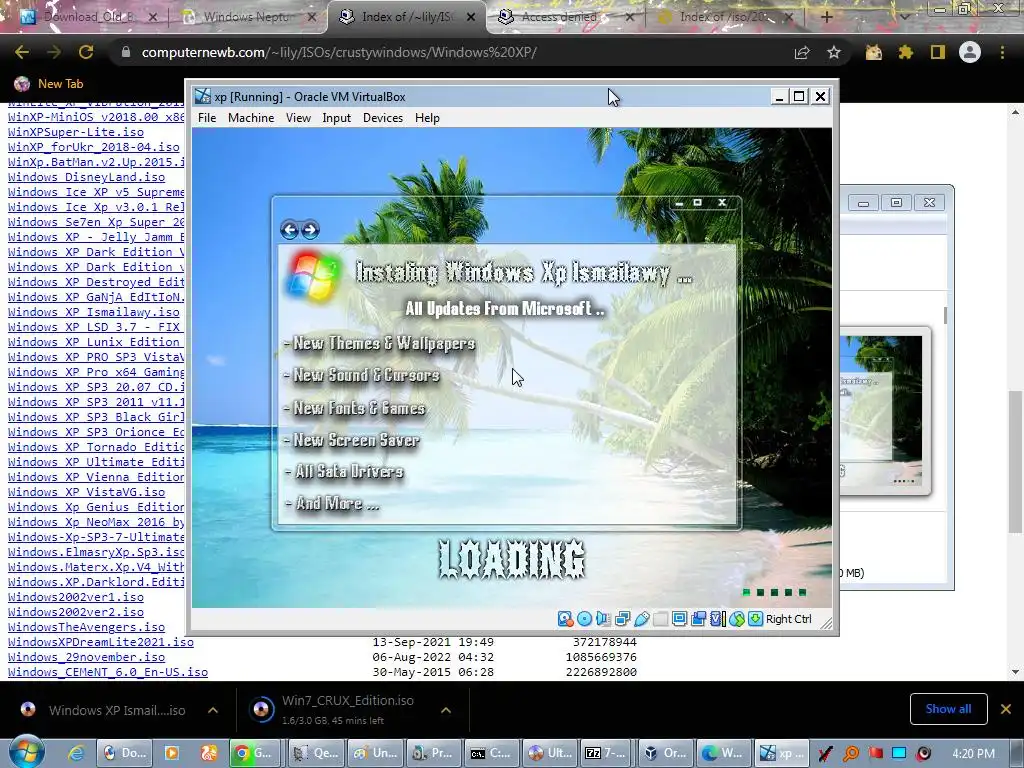Click the VirtualBox mouse integration indicator
Screen dimensions: 1024x768
click(x=737, y=618)
